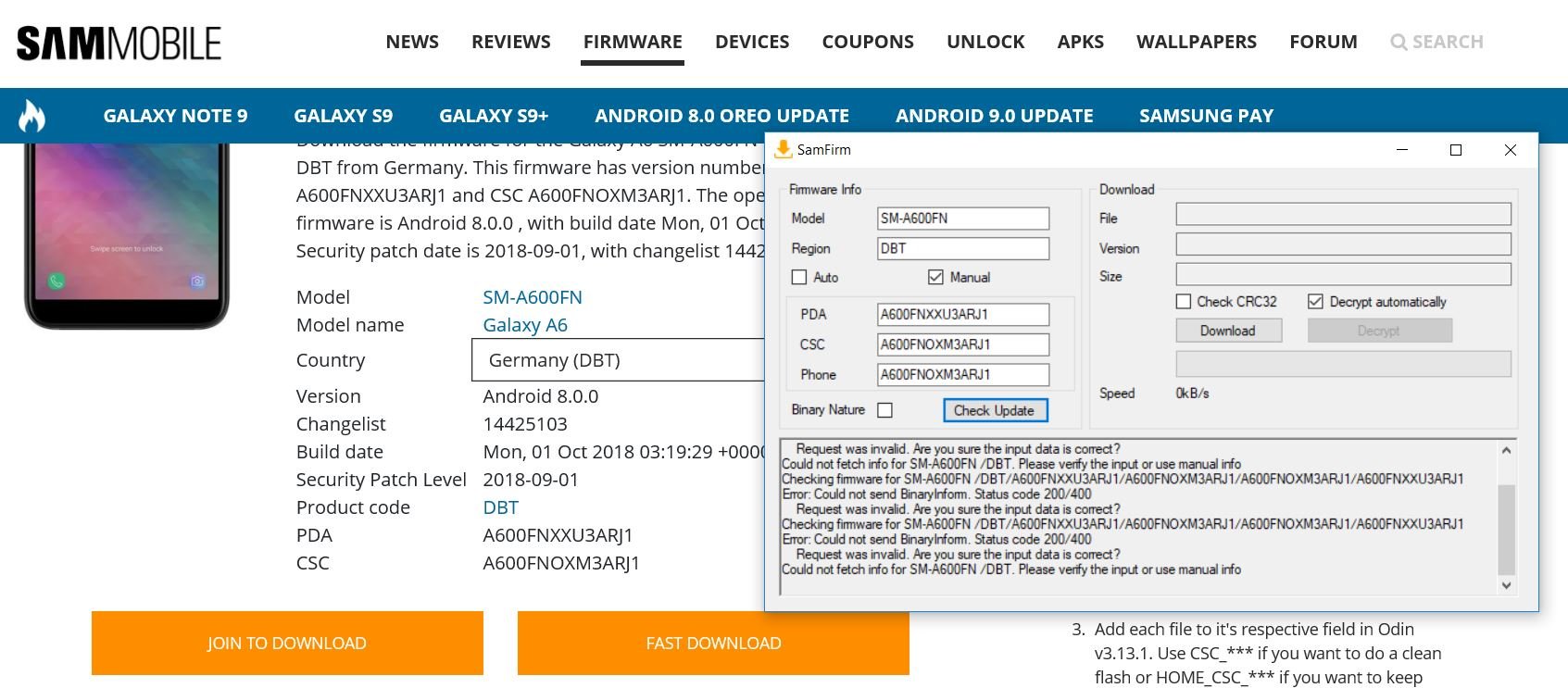This screenshot has height=688, width=1568.
Task: Open ANDROID 8.0 OREO UPDATE link
Action: coord(721,116)
